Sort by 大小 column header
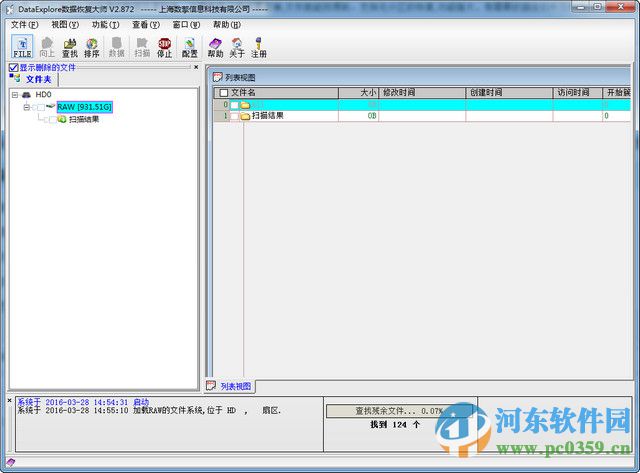640x473 pixels. [359, 93]
